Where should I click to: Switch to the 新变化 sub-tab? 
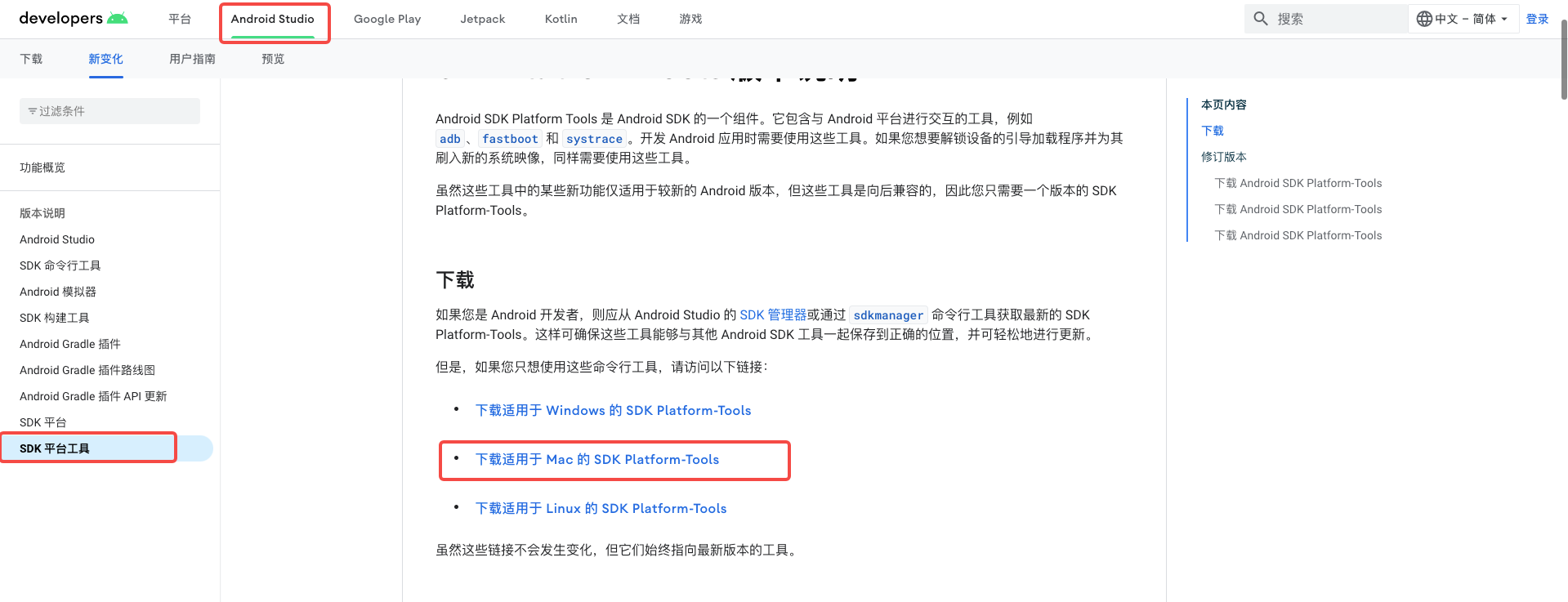(106, 59)
